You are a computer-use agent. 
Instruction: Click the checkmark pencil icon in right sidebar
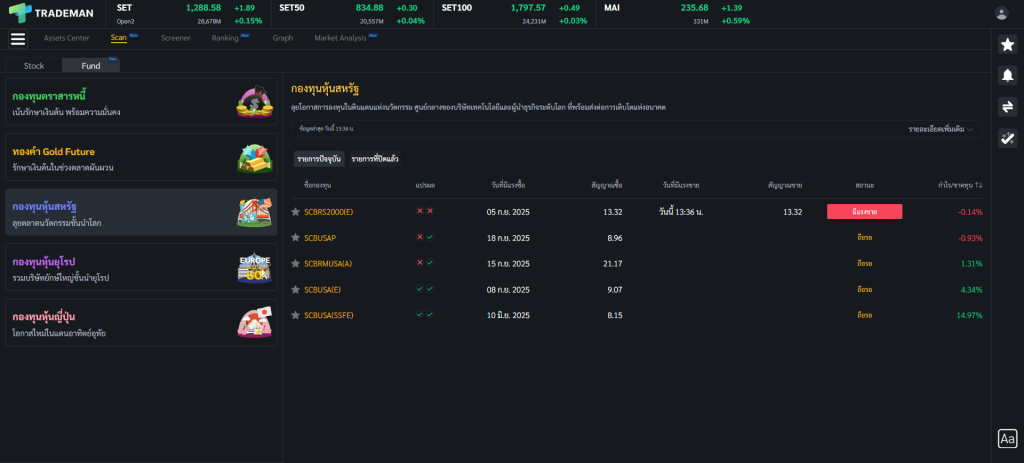[x=1007, y=138]
